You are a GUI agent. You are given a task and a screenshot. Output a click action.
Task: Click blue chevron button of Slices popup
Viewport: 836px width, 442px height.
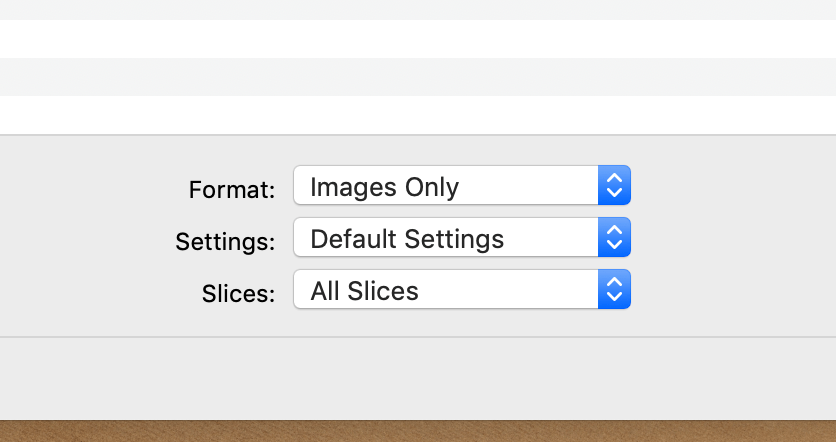click(615, 291)
